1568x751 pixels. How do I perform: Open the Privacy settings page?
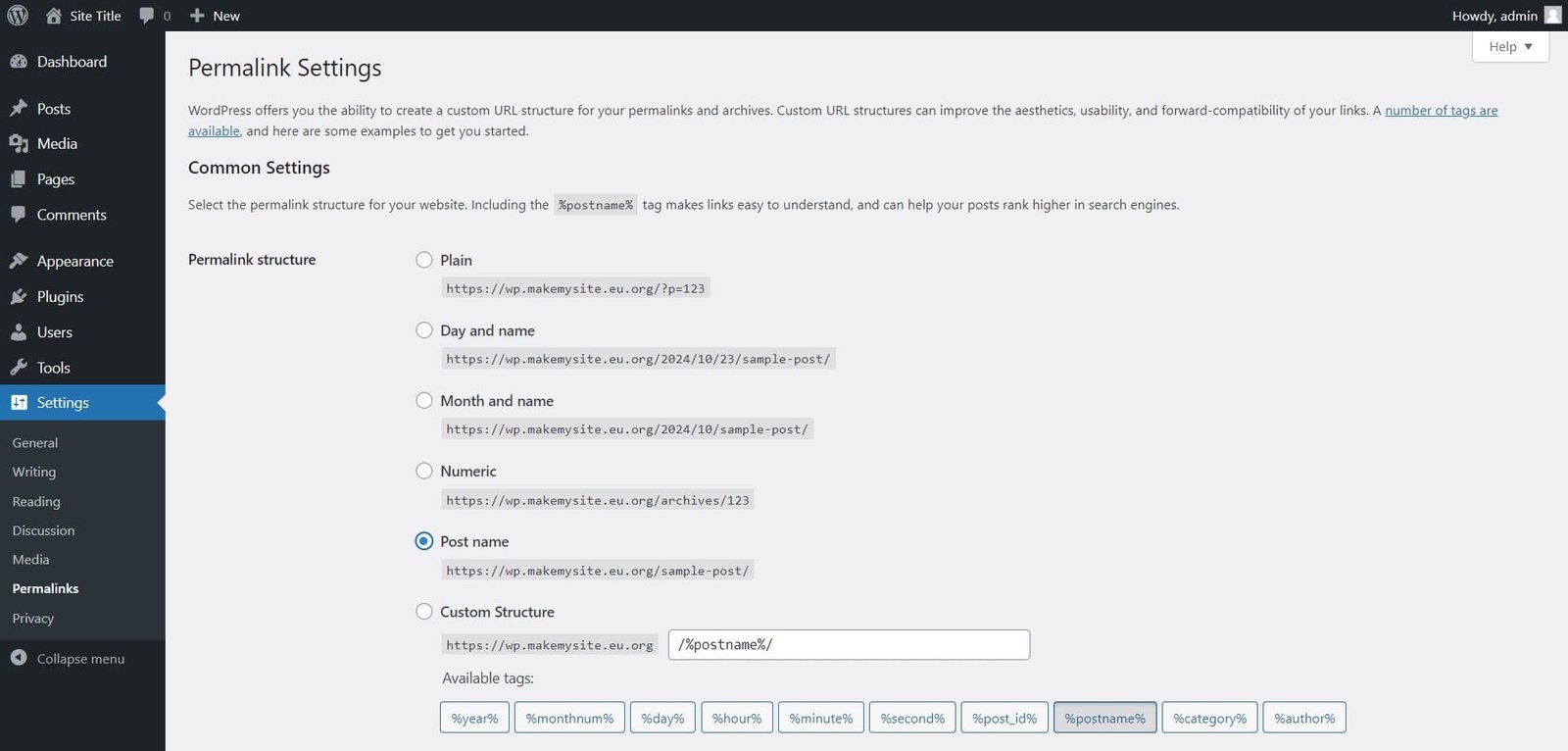click(x=32, y=619)
